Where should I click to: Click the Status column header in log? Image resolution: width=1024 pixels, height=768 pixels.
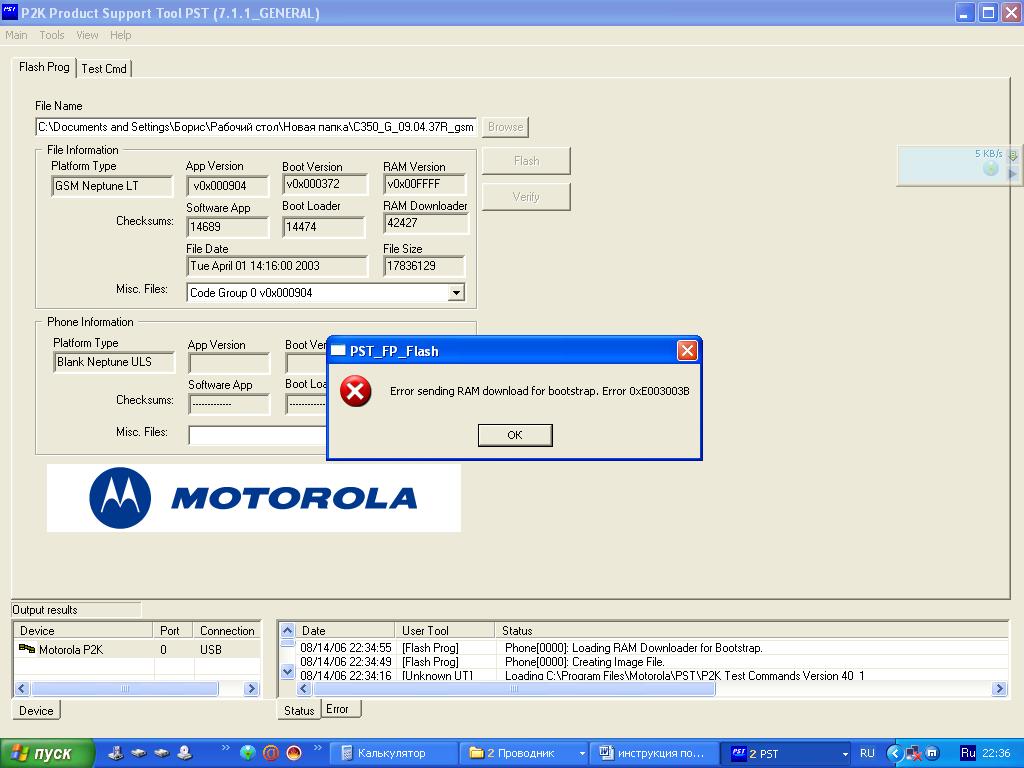tap(751, 631)
